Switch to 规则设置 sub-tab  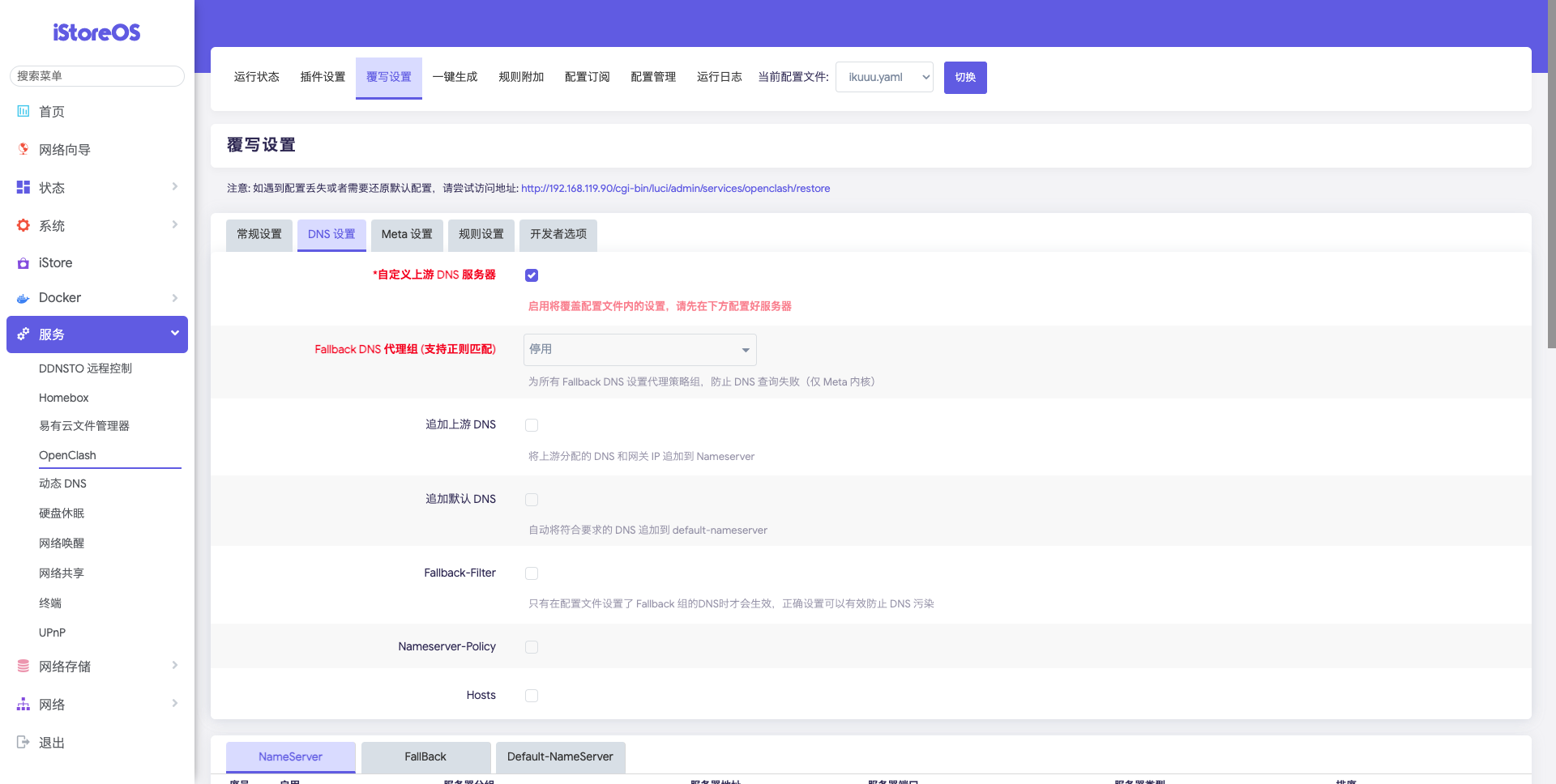tap(481, 235)
